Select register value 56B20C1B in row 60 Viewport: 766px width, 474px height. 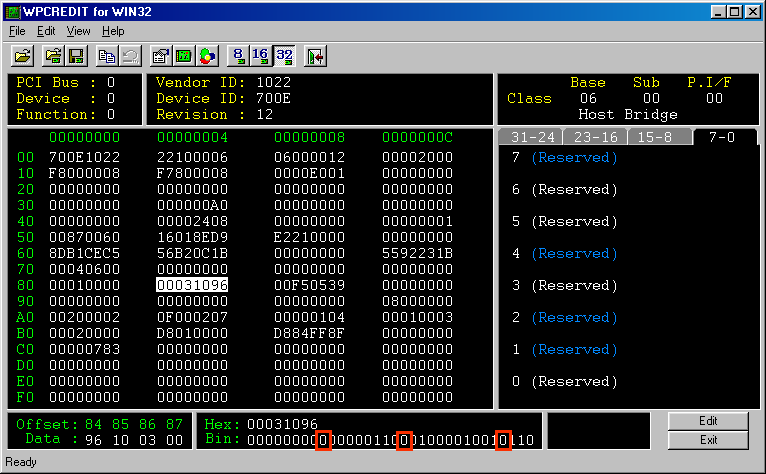[x=192, y=253]
